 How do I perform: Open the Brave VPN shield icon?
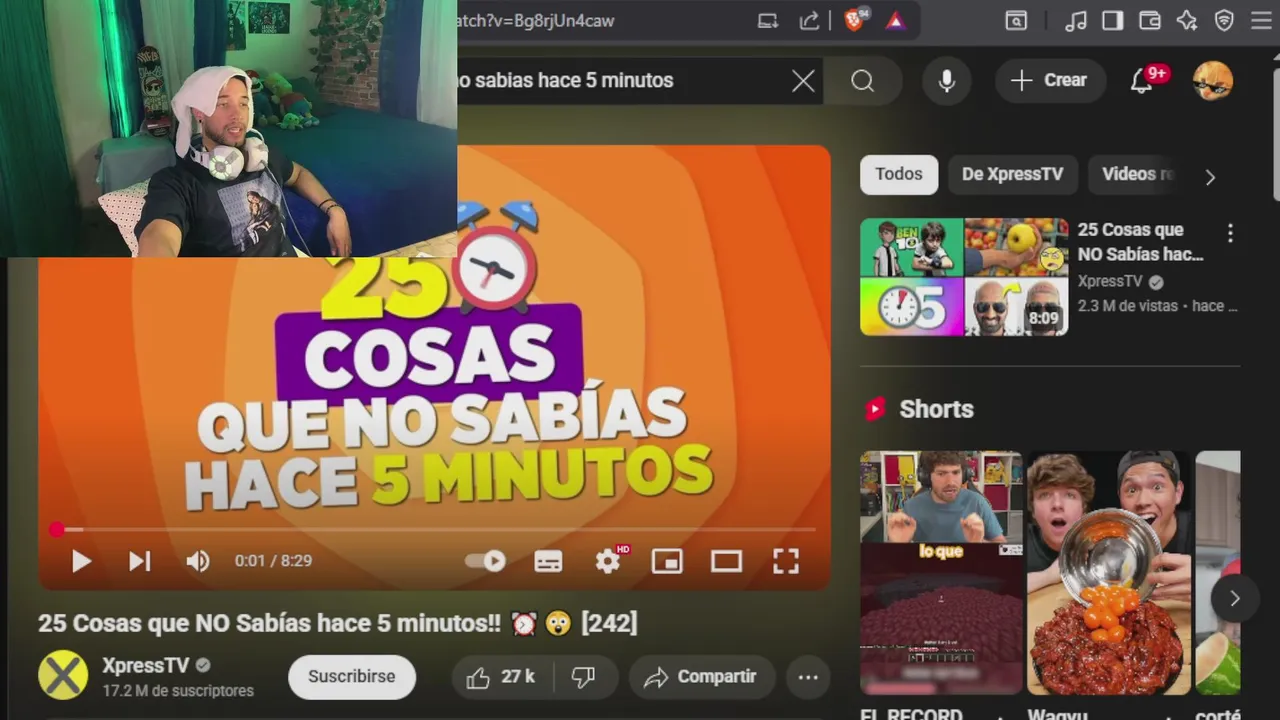[x=1224, y=20]
